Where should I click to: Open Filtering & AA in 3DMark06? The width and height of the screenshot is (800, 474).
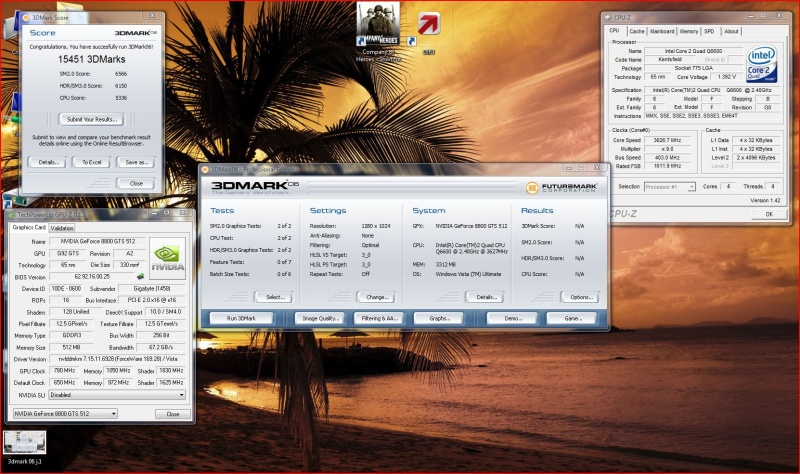click(x=379, y=318)
